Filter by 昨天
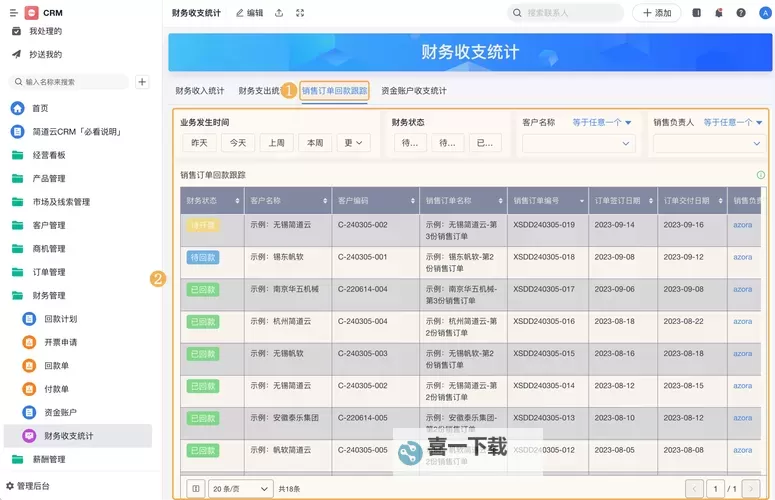The height and width of the screenshot is (500, 775). [199, 143]
